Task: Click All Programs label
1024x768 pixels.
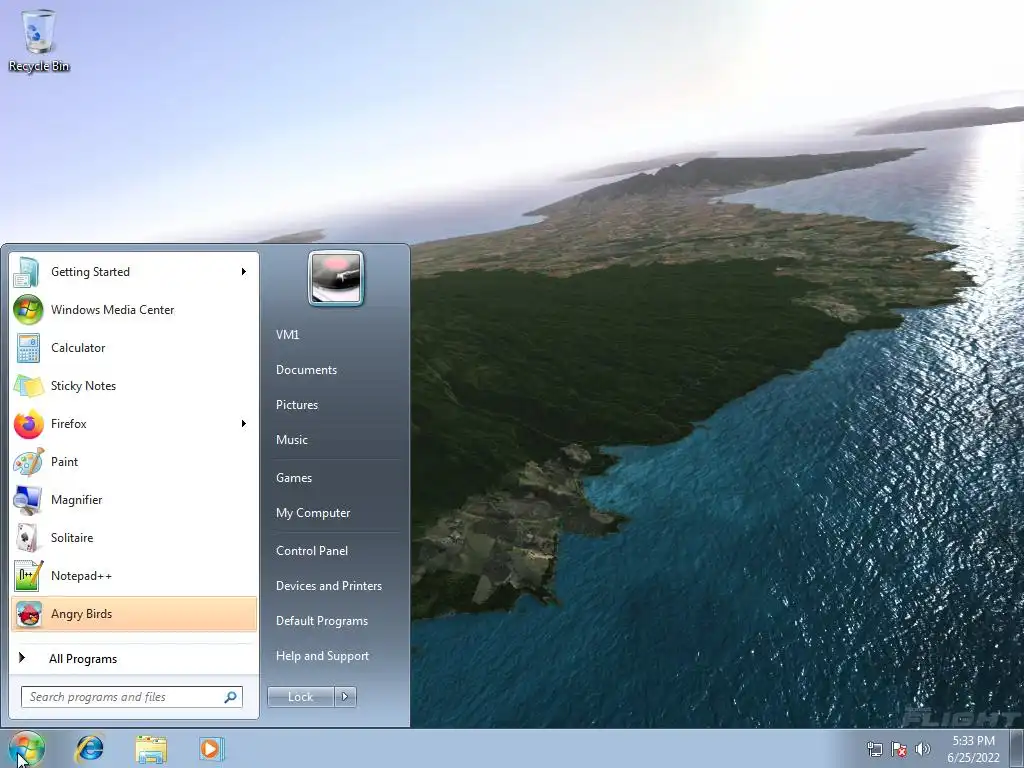Action: 83,659
